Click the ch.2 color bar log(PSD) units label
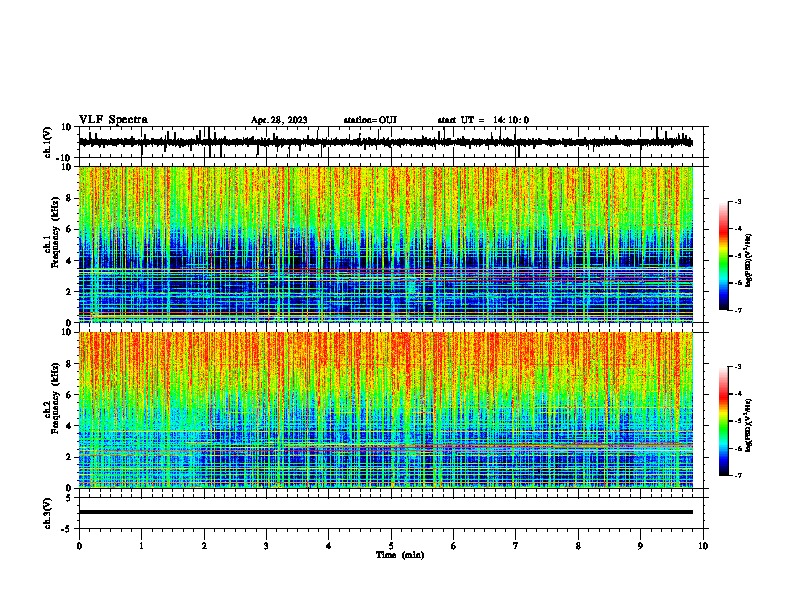 click(749, 425)
